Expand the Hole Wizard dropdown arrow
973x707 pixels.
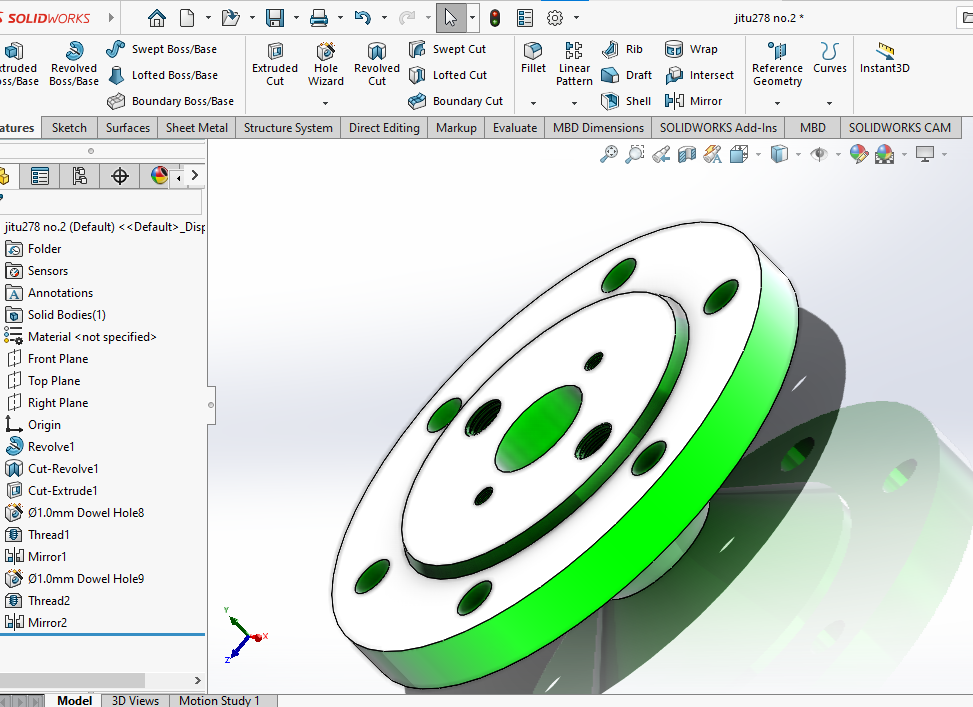click(x=325, y=103)
